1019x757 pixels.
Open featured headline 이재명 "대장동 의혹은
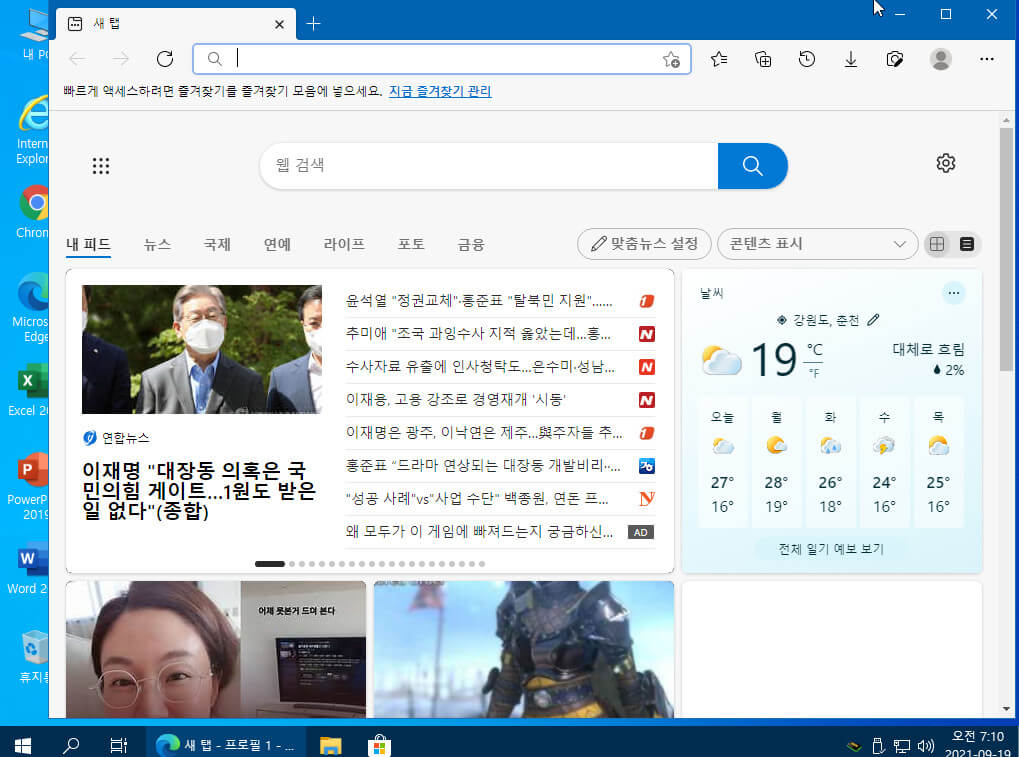tap(199, 491)
